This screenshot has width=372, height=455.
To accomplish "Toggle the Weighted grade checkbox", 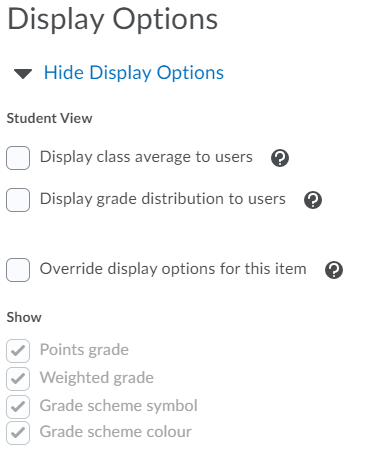I will coord(18,379).
